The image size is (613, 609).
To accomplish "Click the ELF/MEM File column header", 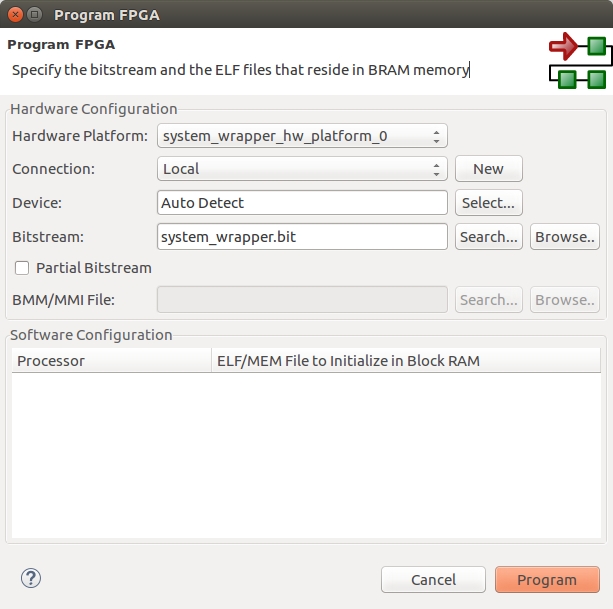I will coord(405,361).
